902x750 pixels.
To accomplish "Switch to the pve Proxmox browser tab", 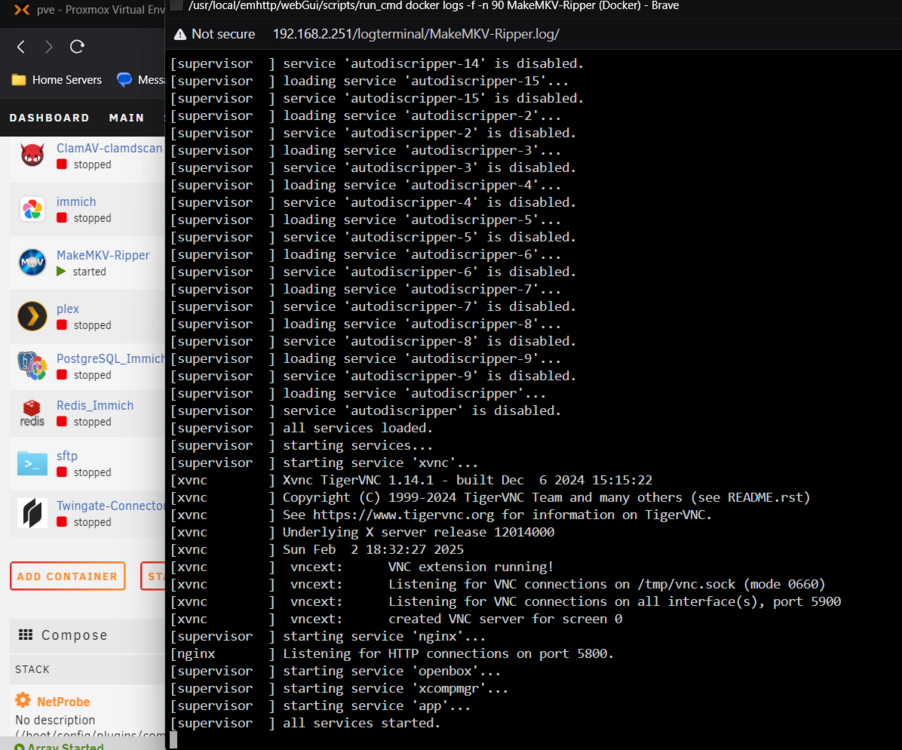I will tap(89, 10).
